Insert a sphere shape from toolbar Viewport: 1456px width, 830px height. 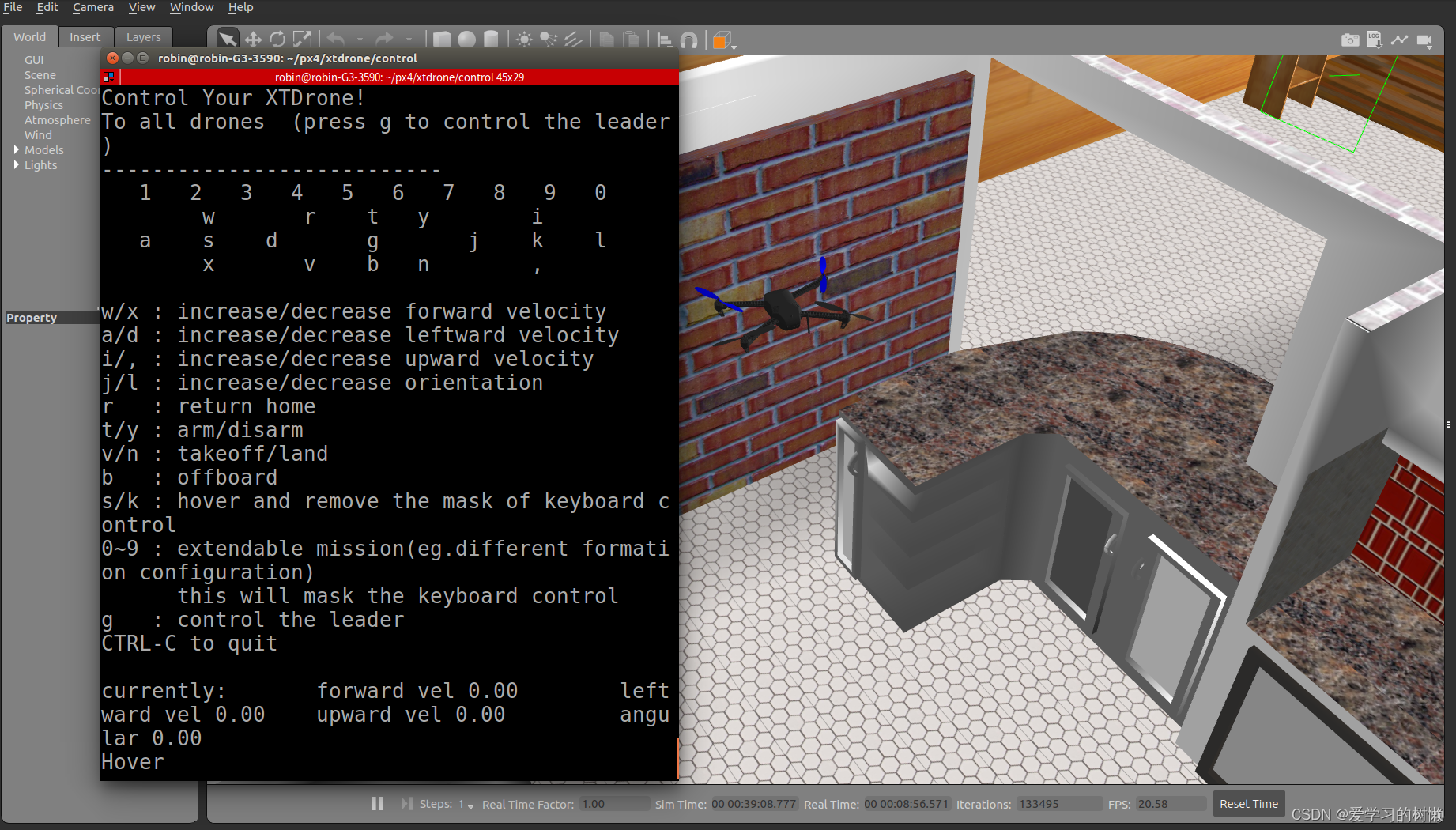point(467,39)
